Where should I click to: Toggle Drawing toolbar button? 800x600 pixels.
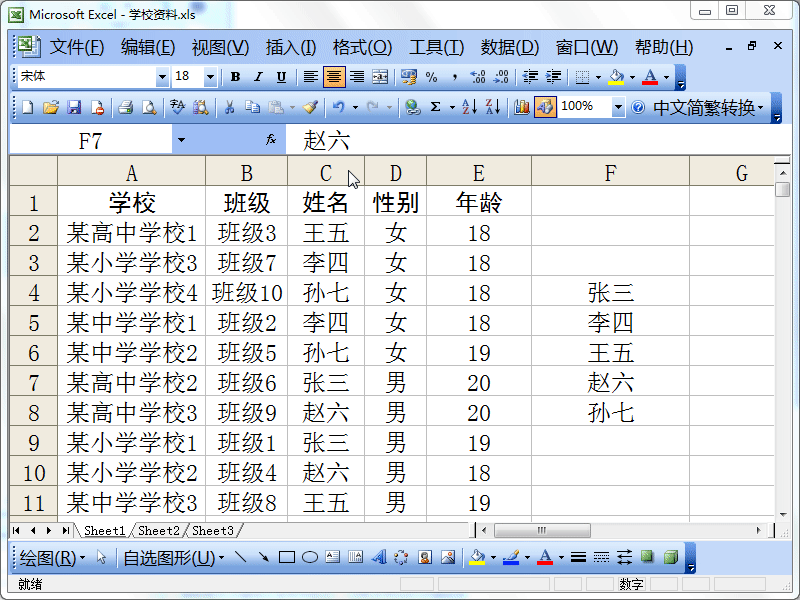(545, 107)
